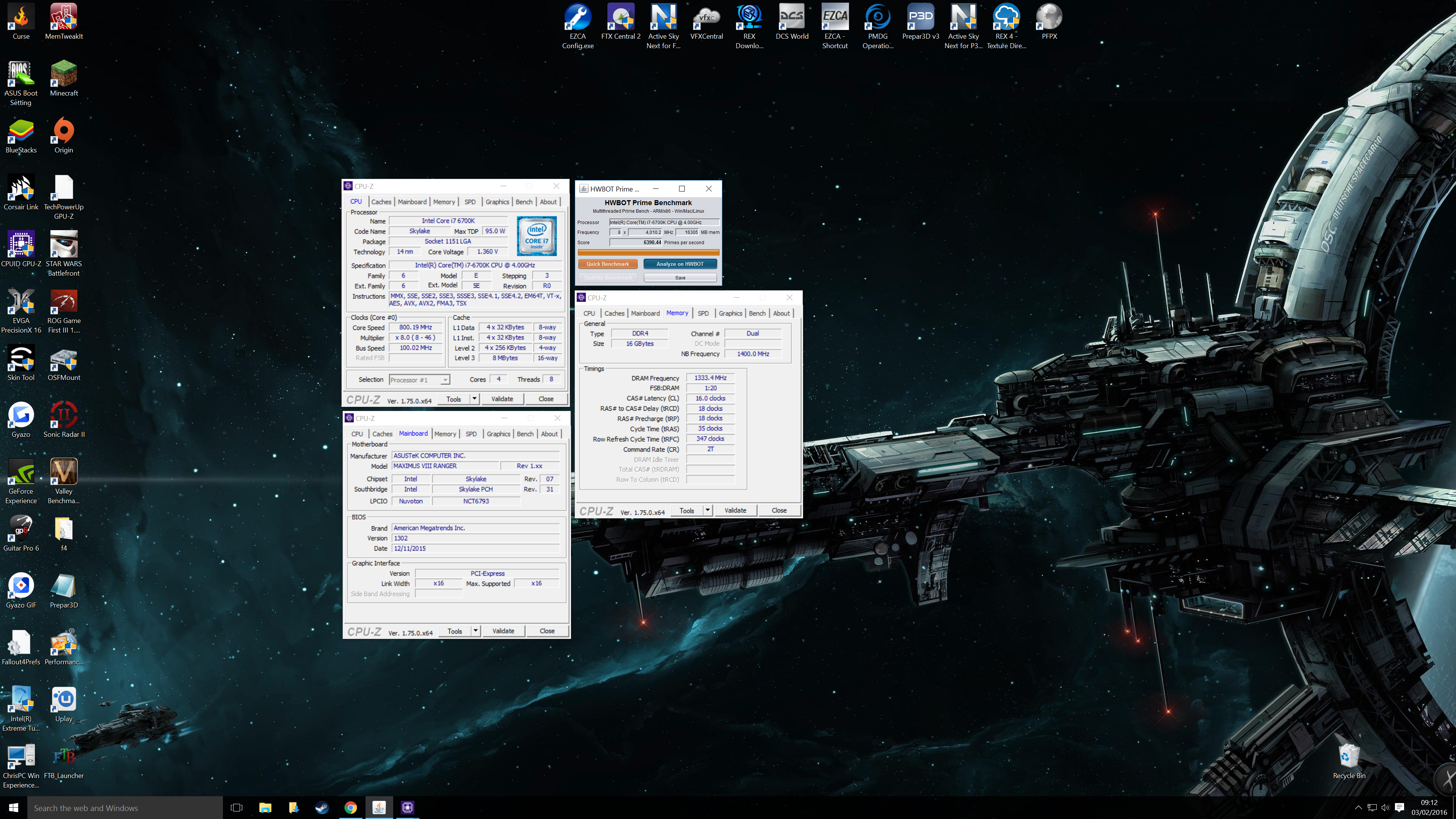
Task: Open EVGA PrecisionX 16 icon
Action: tap(21, 311)
